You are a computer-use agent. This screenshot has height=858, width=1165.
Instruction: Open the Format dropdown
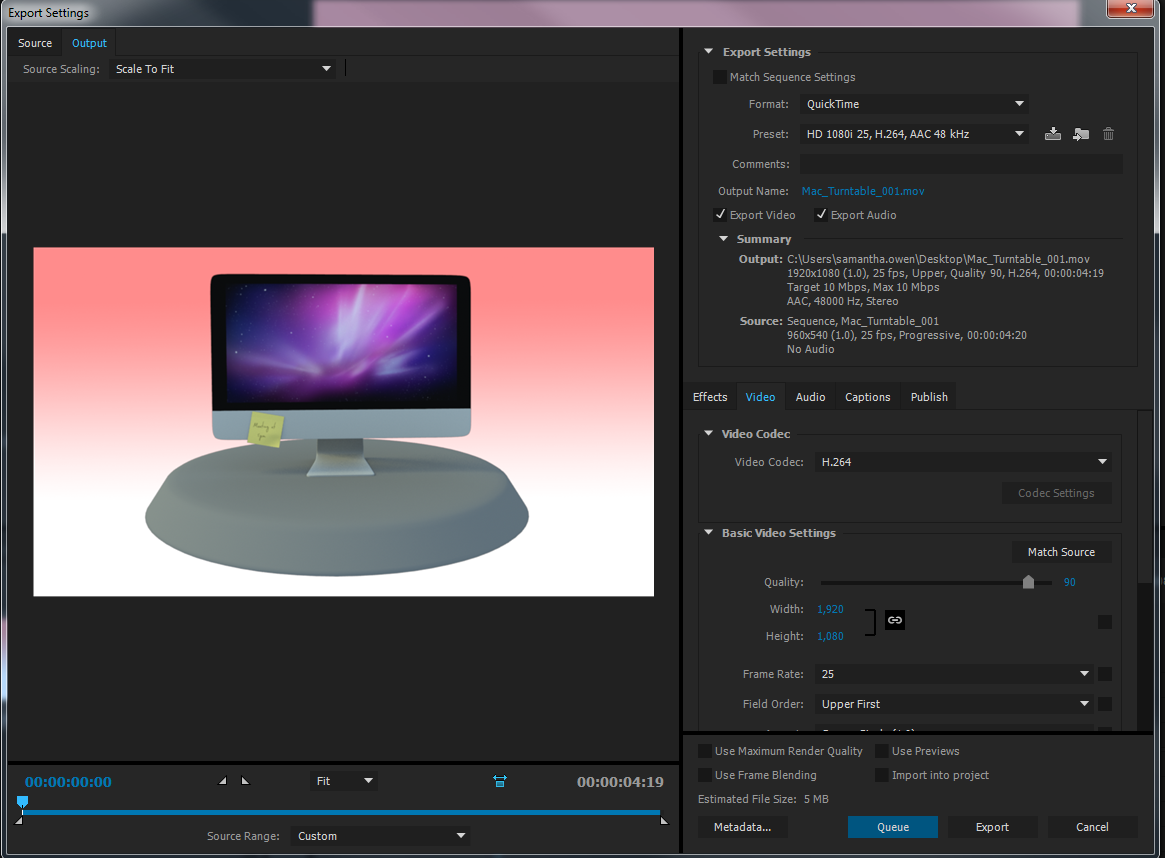pos(913,103)
